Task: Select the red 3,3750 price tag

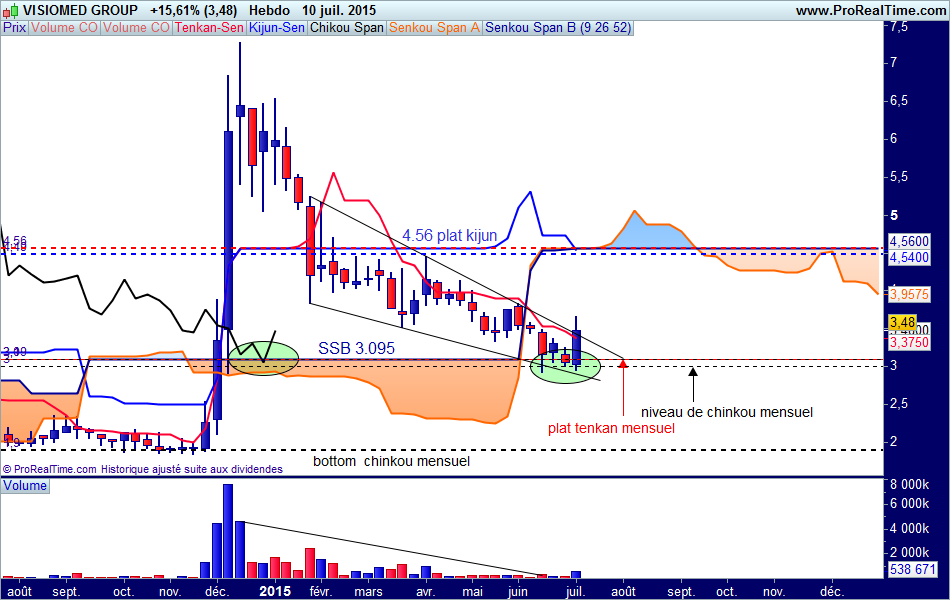Action: click(x=909, y=342)
